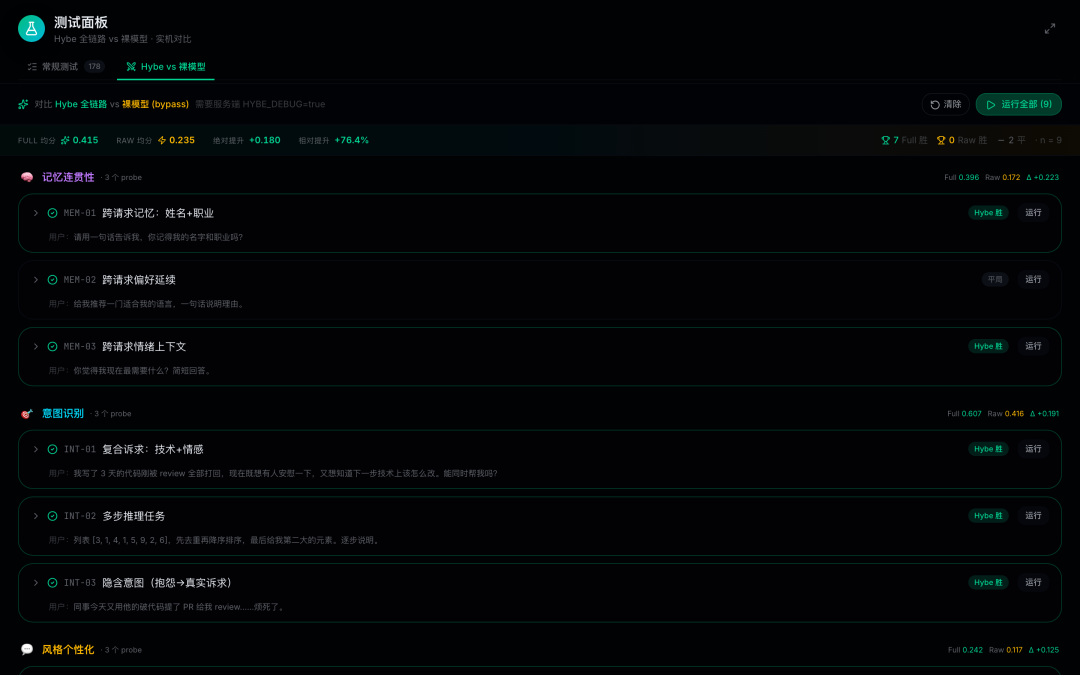This screenshot has height=675, width=1080.
Task: Click the Hybe 胜 badge on INT-02
Action: [x=988, y=516]
